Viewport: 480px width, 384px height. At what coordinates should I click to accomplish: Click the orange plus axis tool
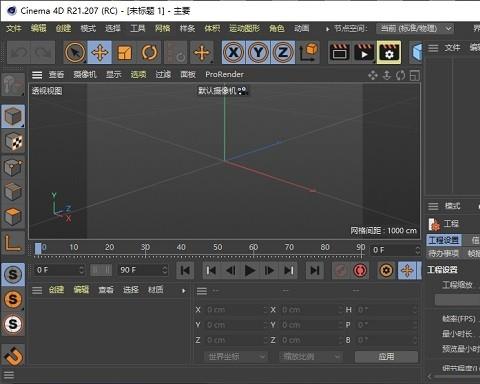202,52
